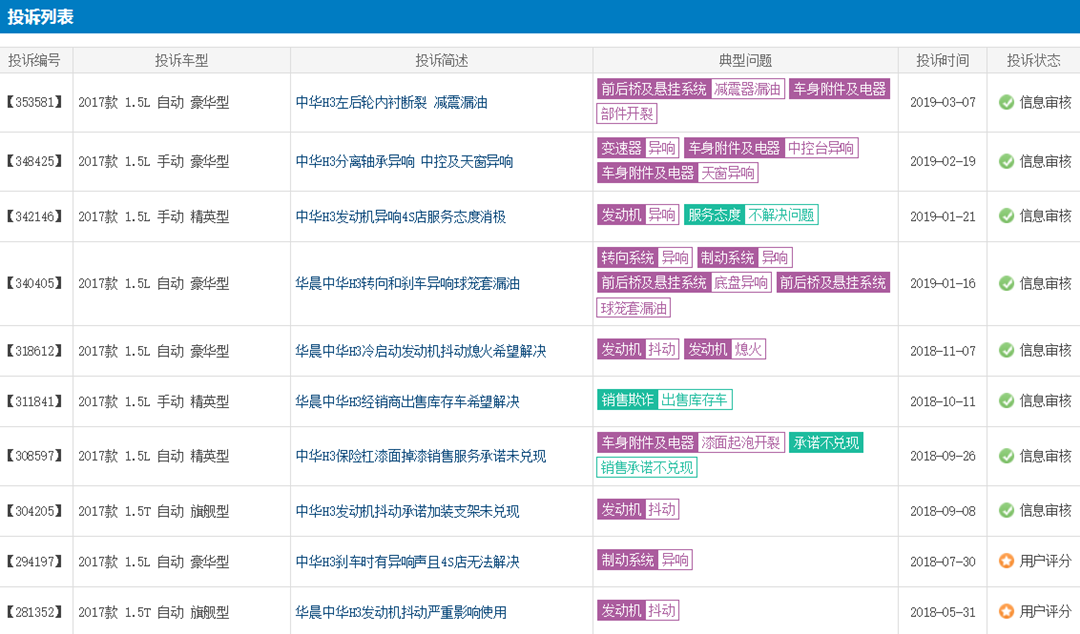Click orange star icon for complaint 281352

(x=1006, y=610)
